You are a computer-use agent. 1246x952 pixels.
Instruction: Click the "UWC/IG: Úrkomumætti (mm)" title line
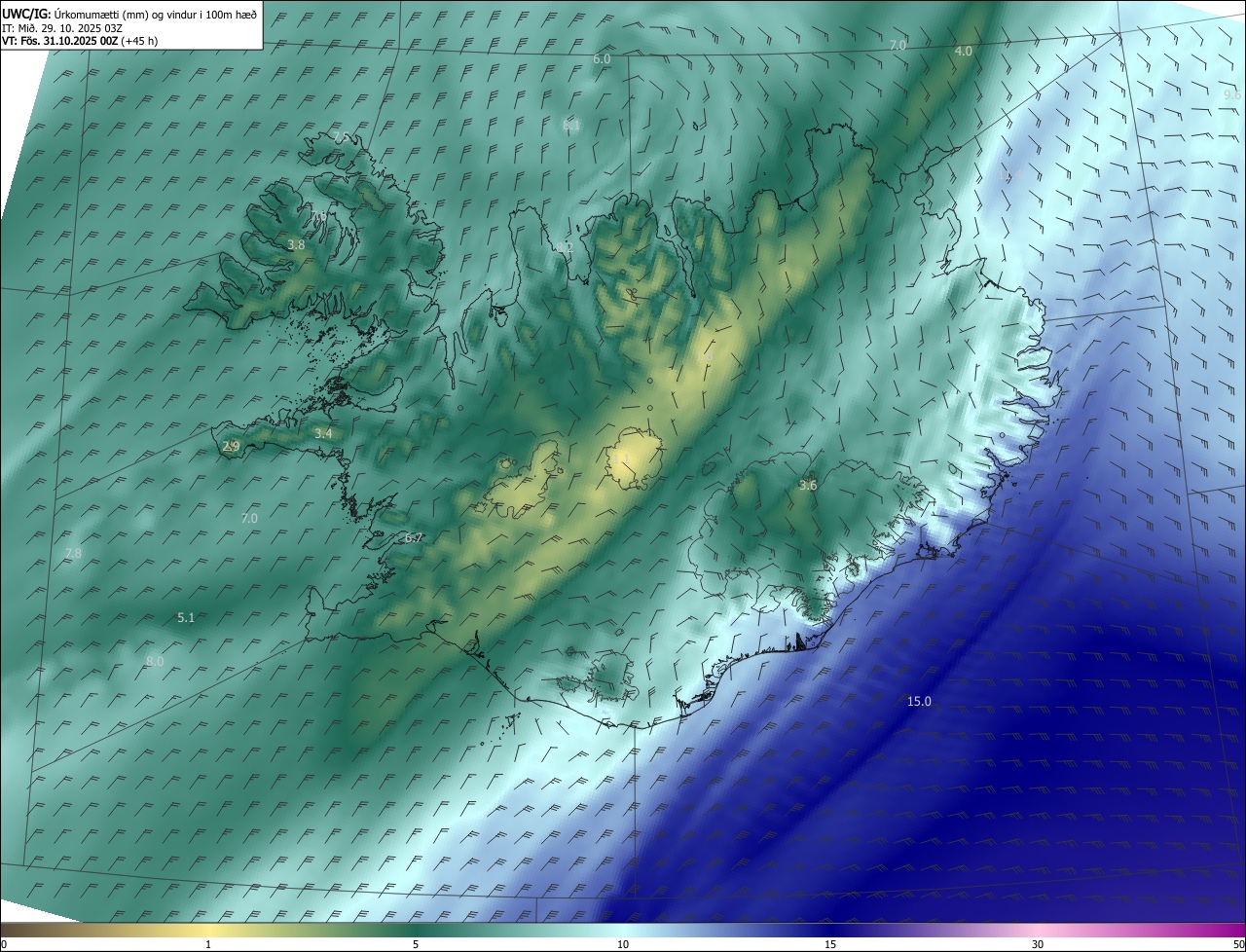click(128, 15)
